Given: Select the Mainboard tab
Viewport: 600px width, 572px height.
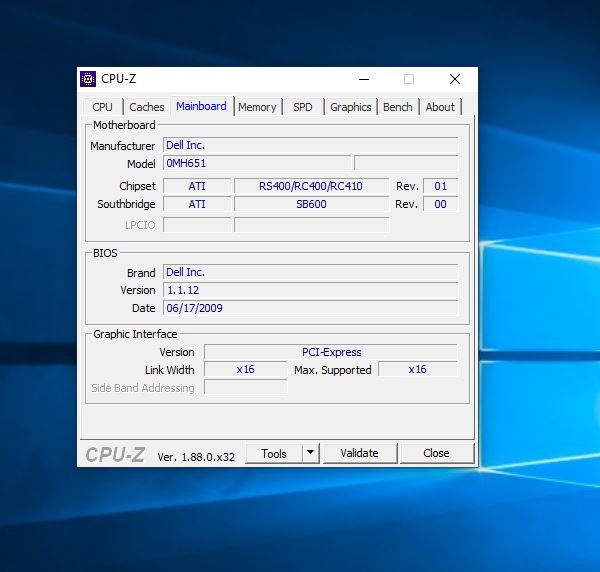Looking at the screenshot, I should (201, 106).
